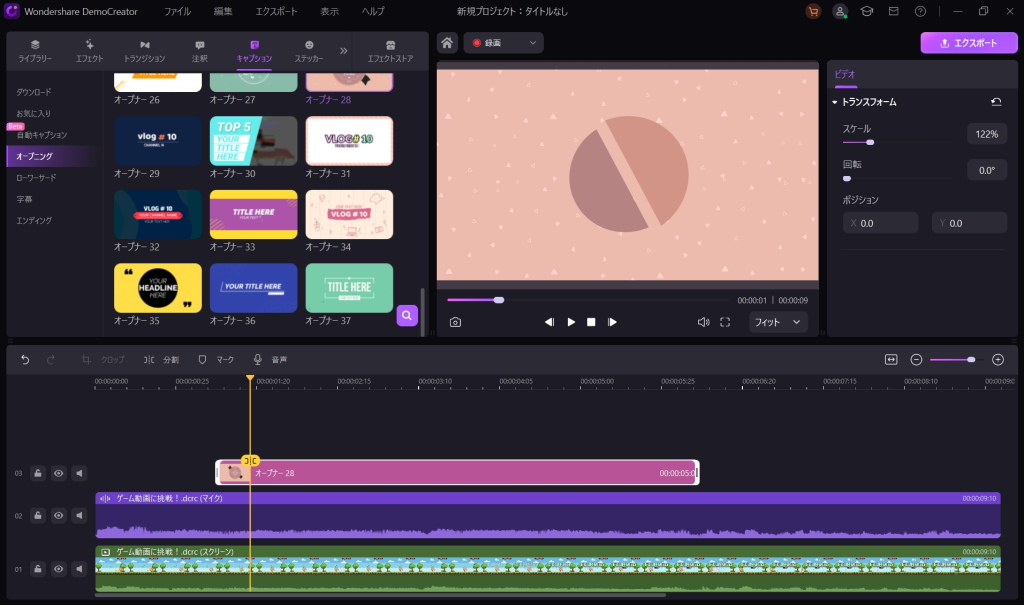Switch to the エフェクト tab

89,51
